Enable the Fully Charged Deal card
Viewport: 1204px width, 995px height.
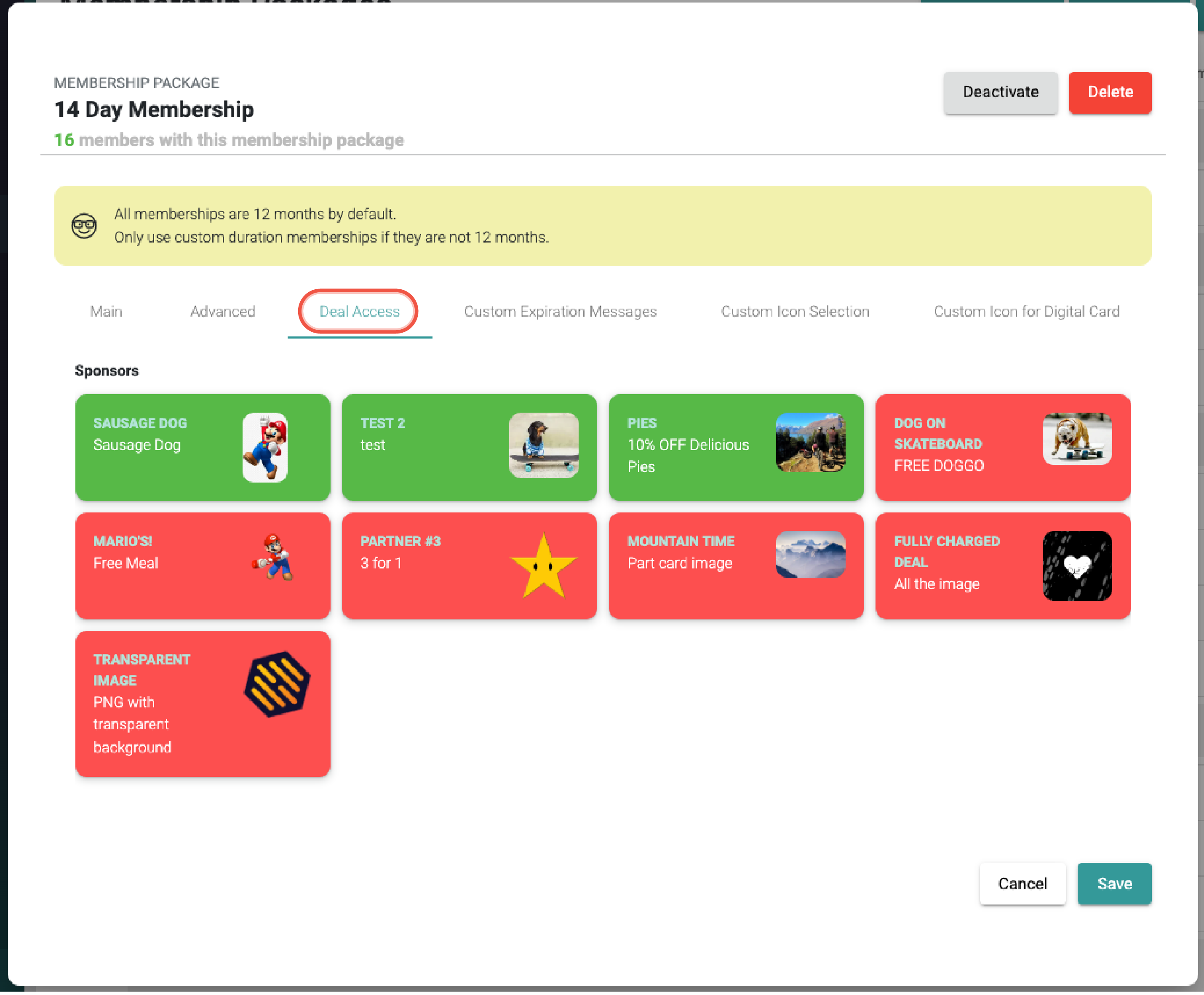pos(1003,566)
